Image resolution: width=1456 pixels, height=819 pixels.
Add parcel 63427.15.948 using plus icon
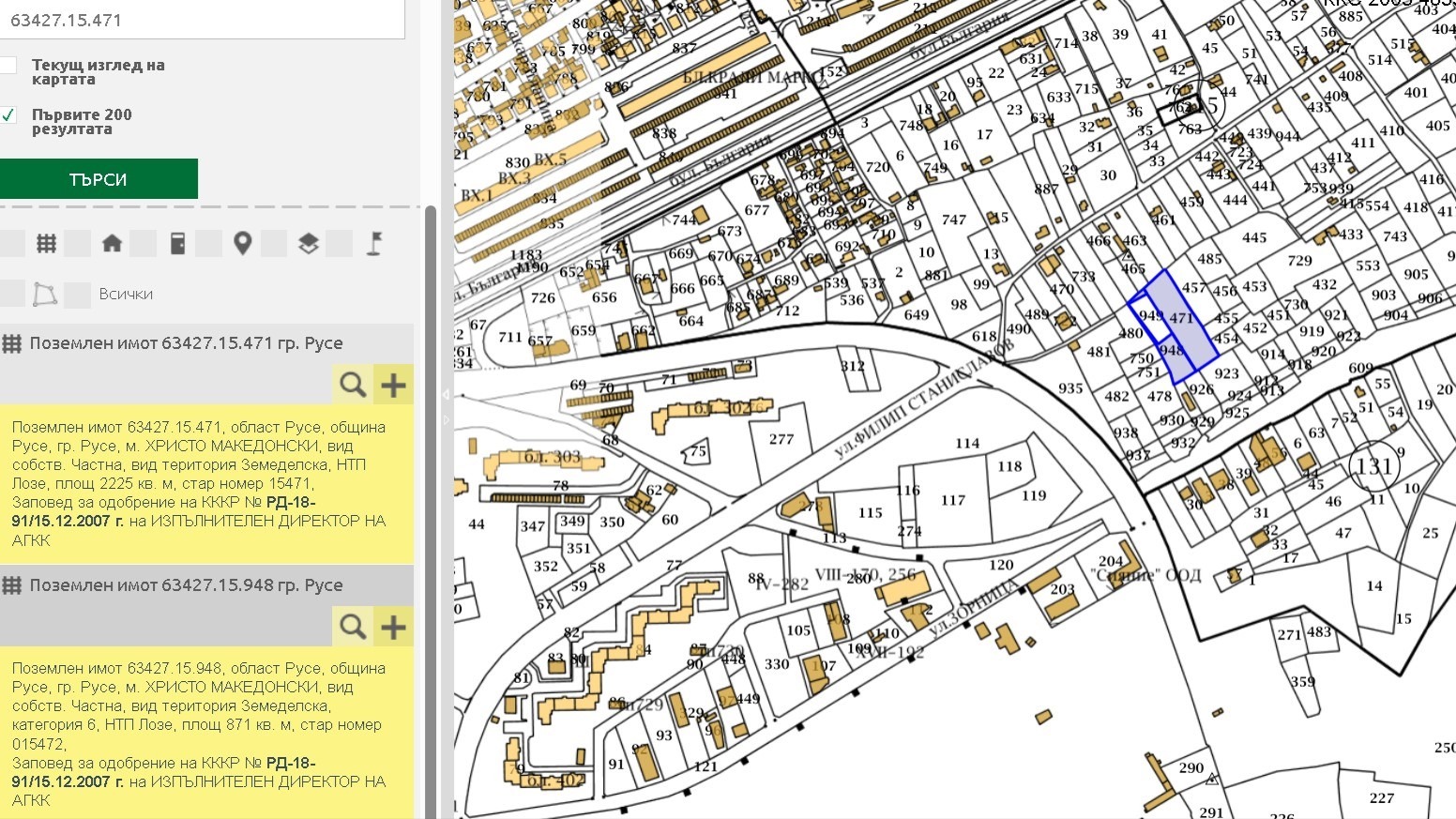(x=393, y=626)
